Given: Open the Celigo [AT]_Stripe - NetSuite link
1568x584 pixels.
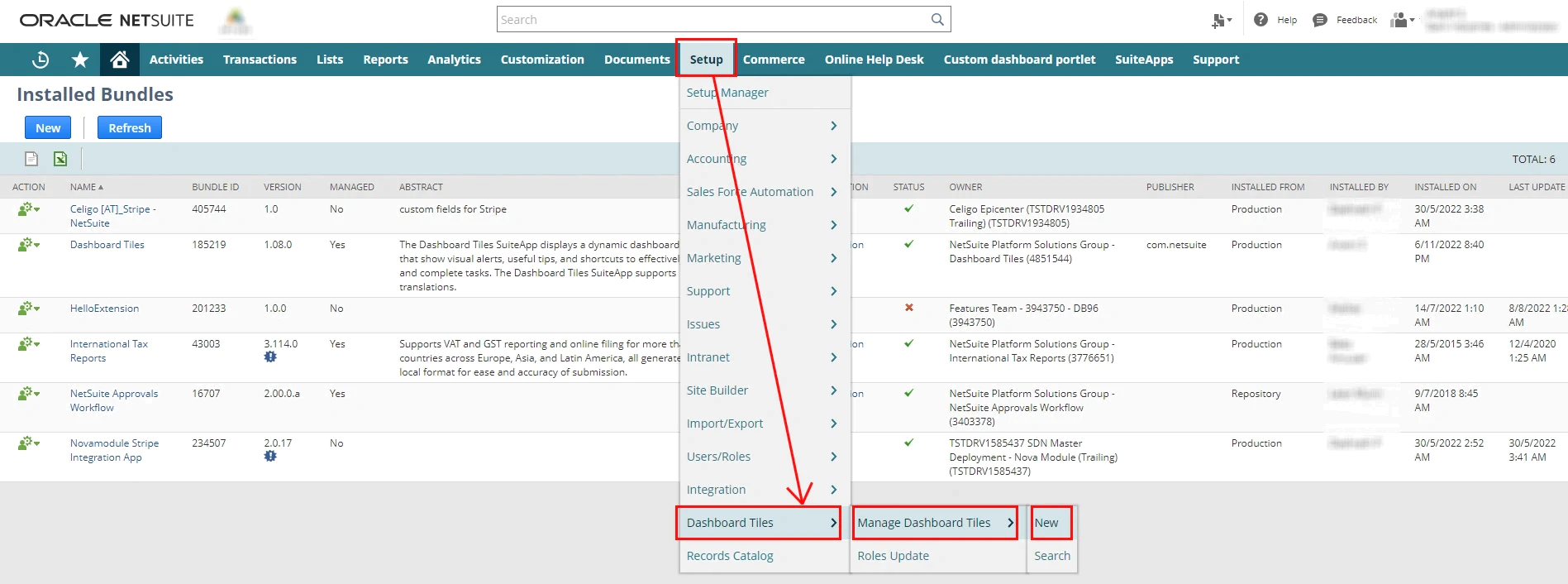Looking at the screenshot, I should click(x=113, y=216).
